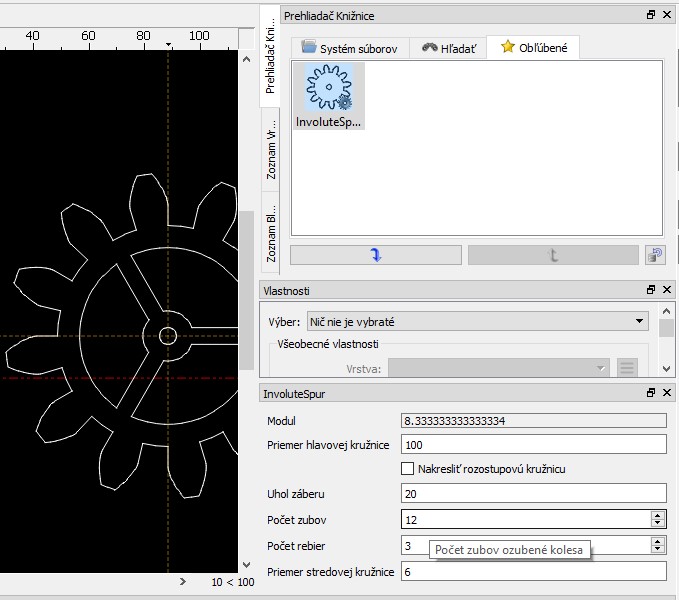Float the Prehliadač Knižnice panel
The height and width of the screenshot is (600, 679).
click(x=651, y=15)
